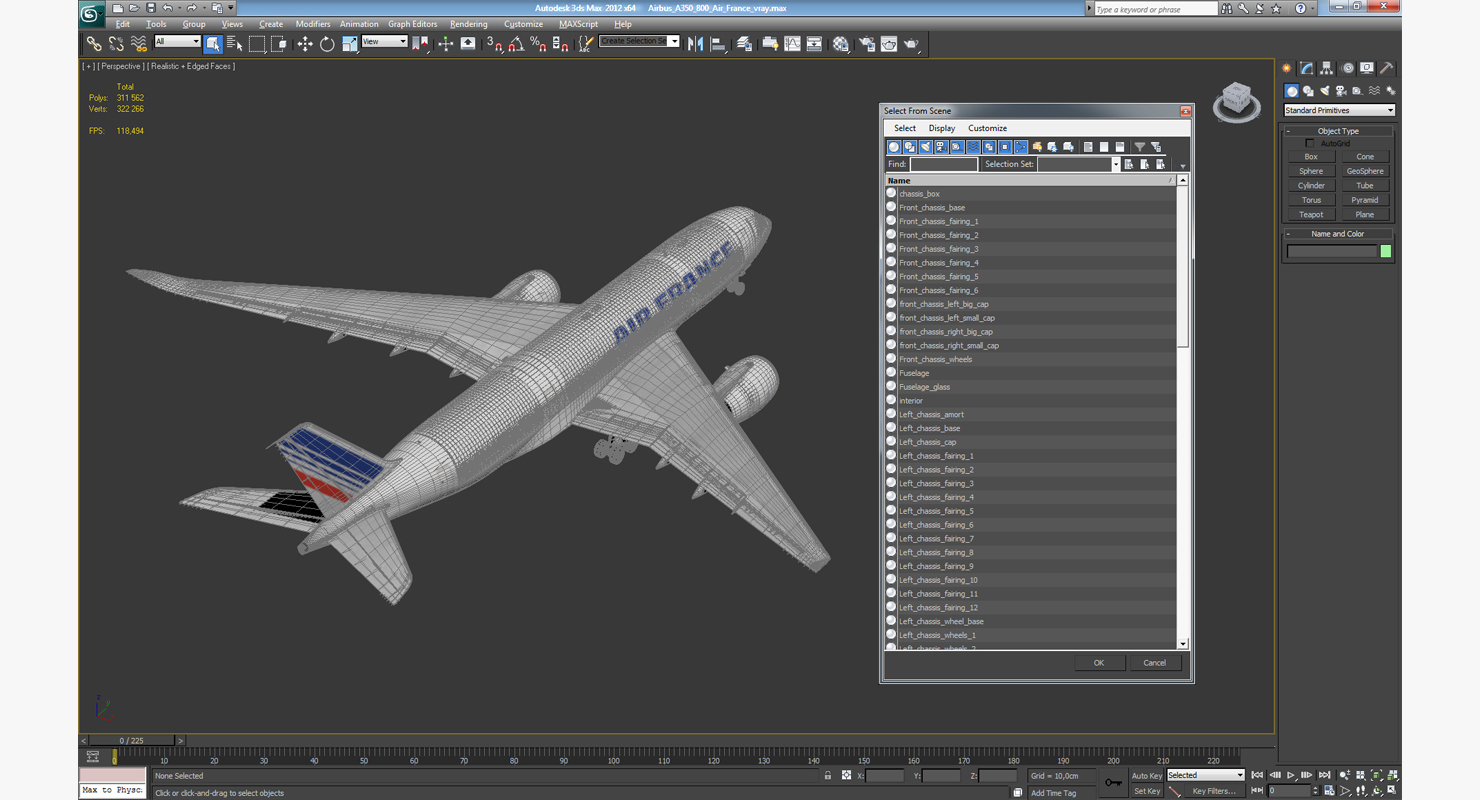The width and height of the screenshot is (1480, 800).
Task: Open the Hierarchy panel tab icon
Action: (x=1327, y=68)
